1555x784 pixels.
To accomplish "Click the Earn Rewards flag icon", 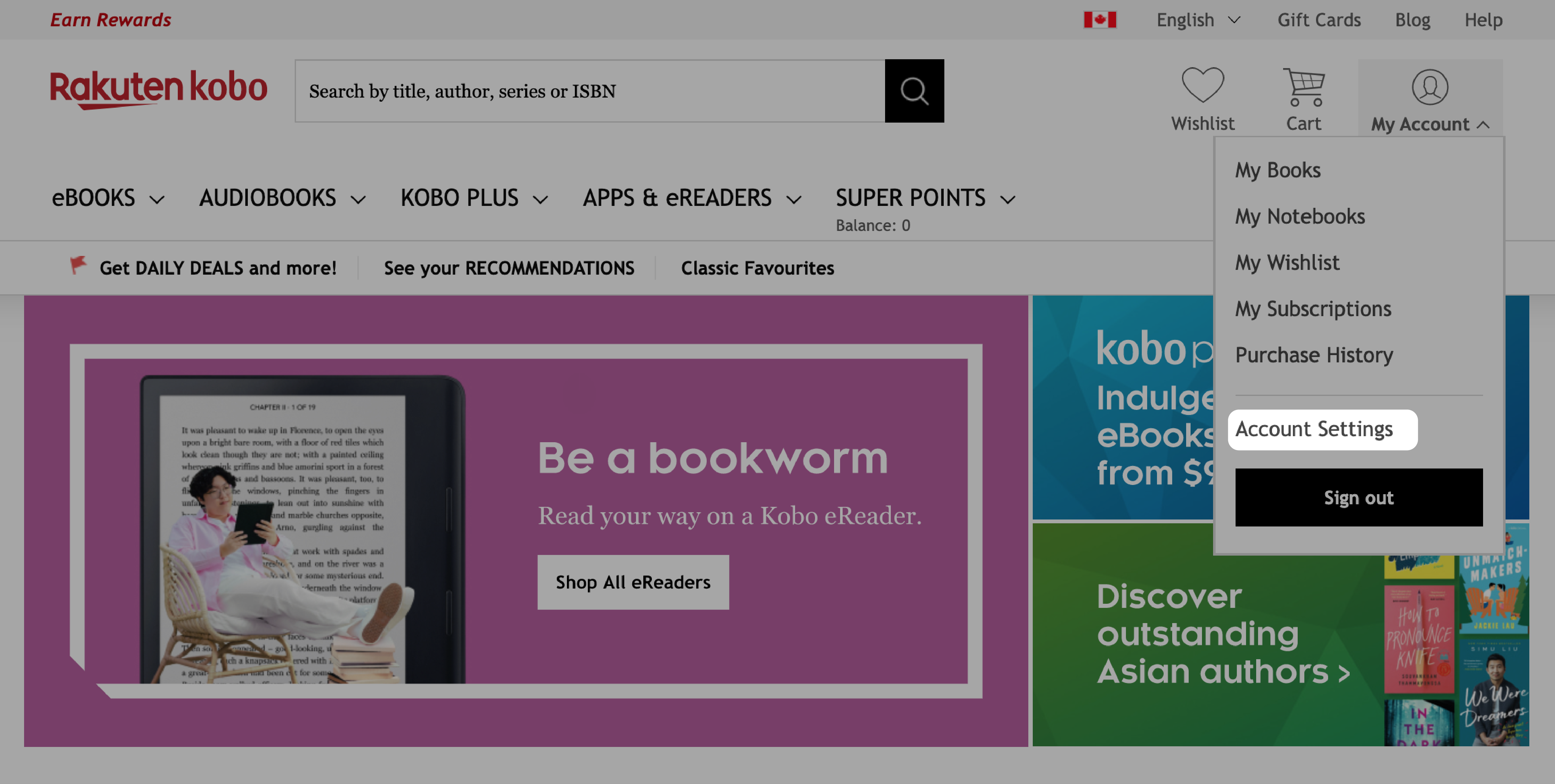I will coord(110,18).
